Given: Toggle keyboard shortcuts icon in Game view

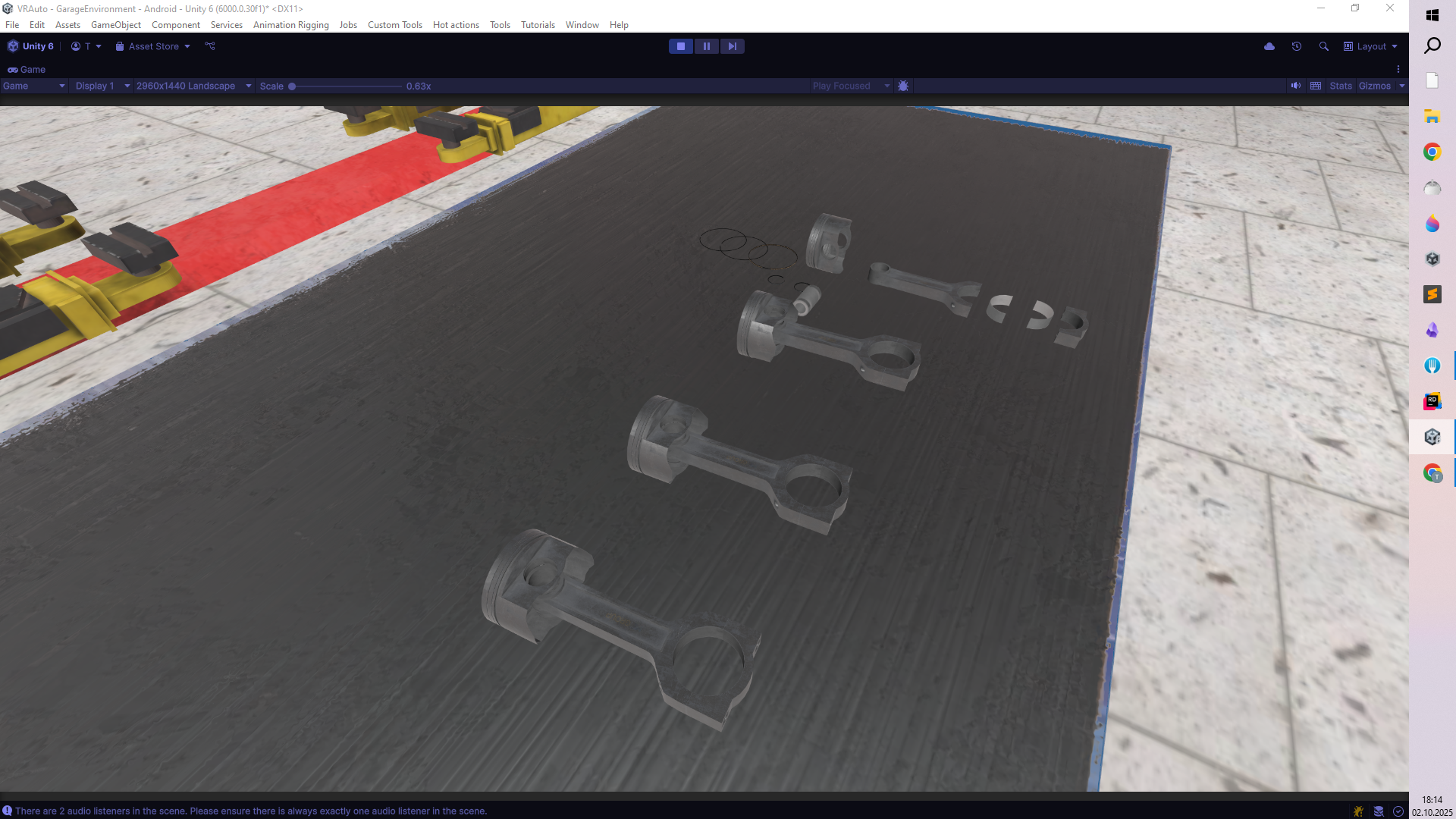Looking at the screenshot, I should [x=1316, y=86].
